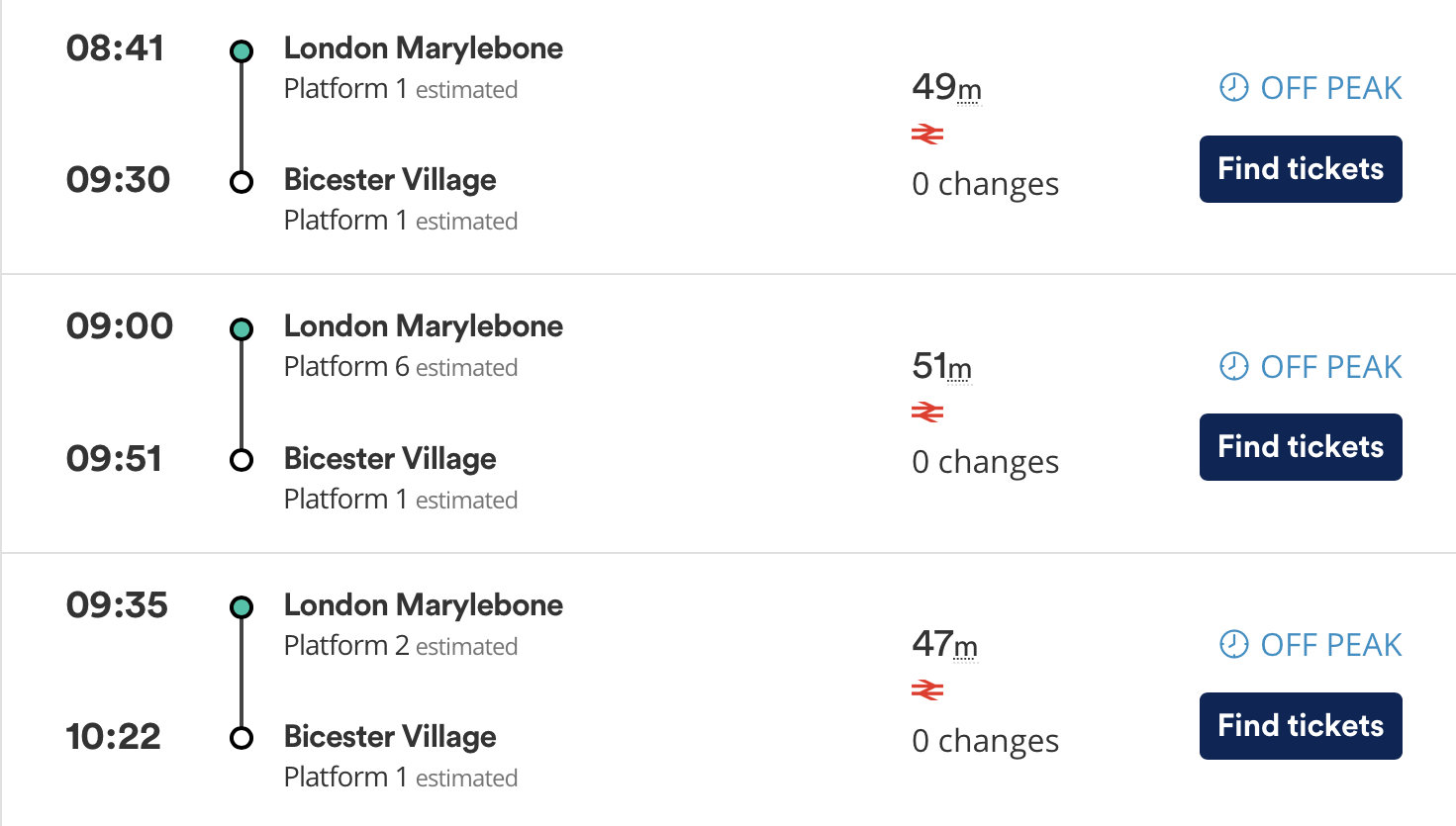1456x826 pixels.
Task: Find tickets for the 09:35 departure
Action: (1301, 726)
